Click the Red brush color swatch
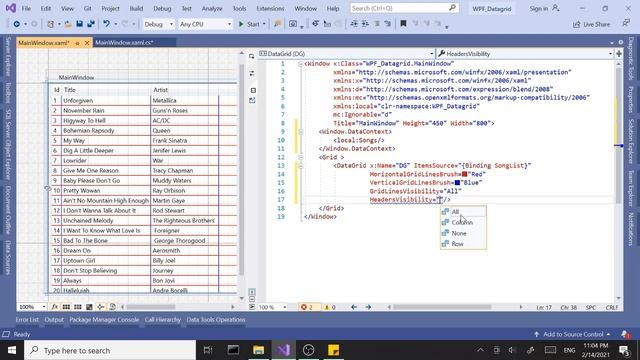Screen dimensions: 640x360 pyautogui.click(x=464, y=174)
